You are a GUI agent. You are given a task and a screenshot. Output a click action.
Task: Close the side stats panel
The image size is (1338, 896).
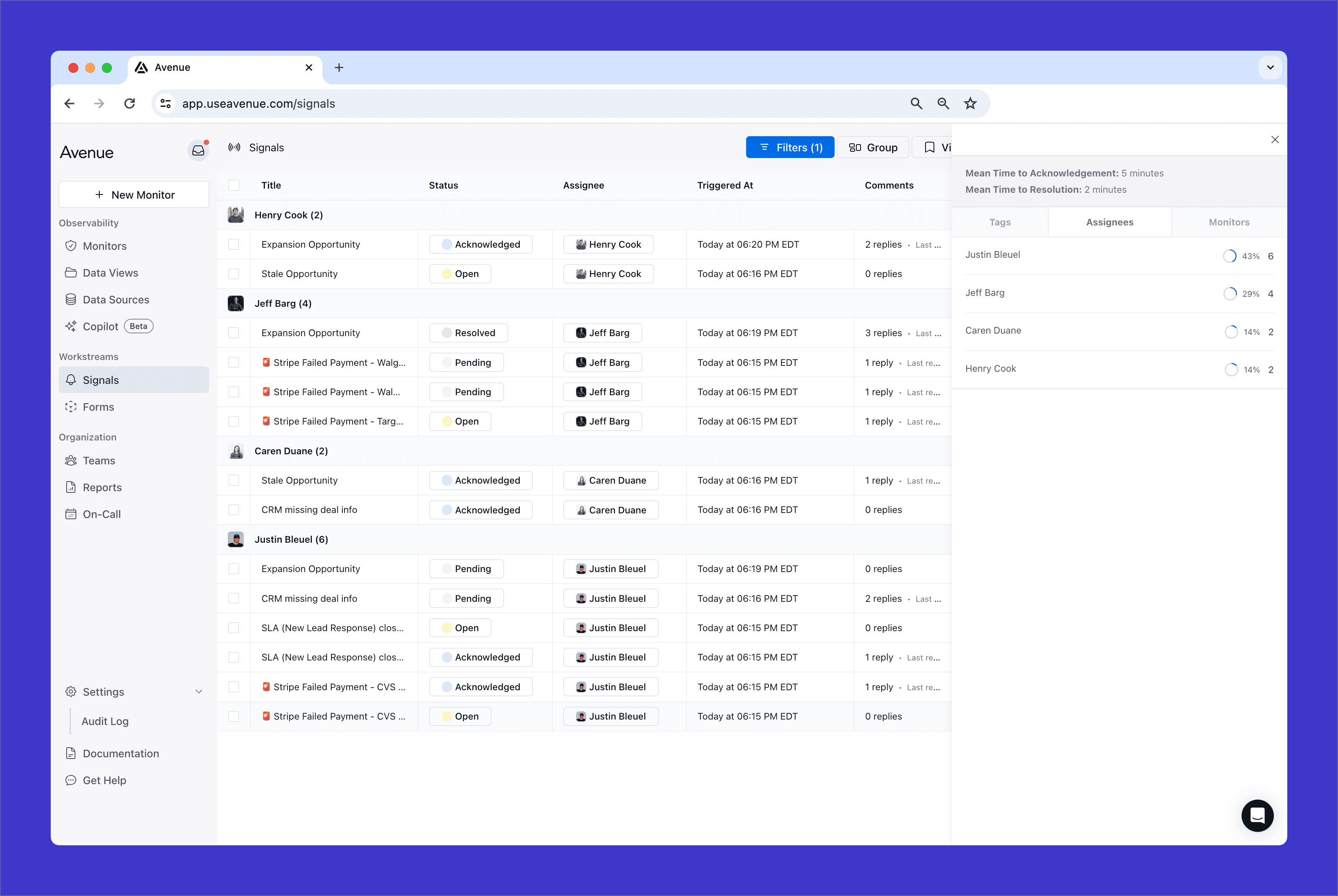[x=1275, y=140]
